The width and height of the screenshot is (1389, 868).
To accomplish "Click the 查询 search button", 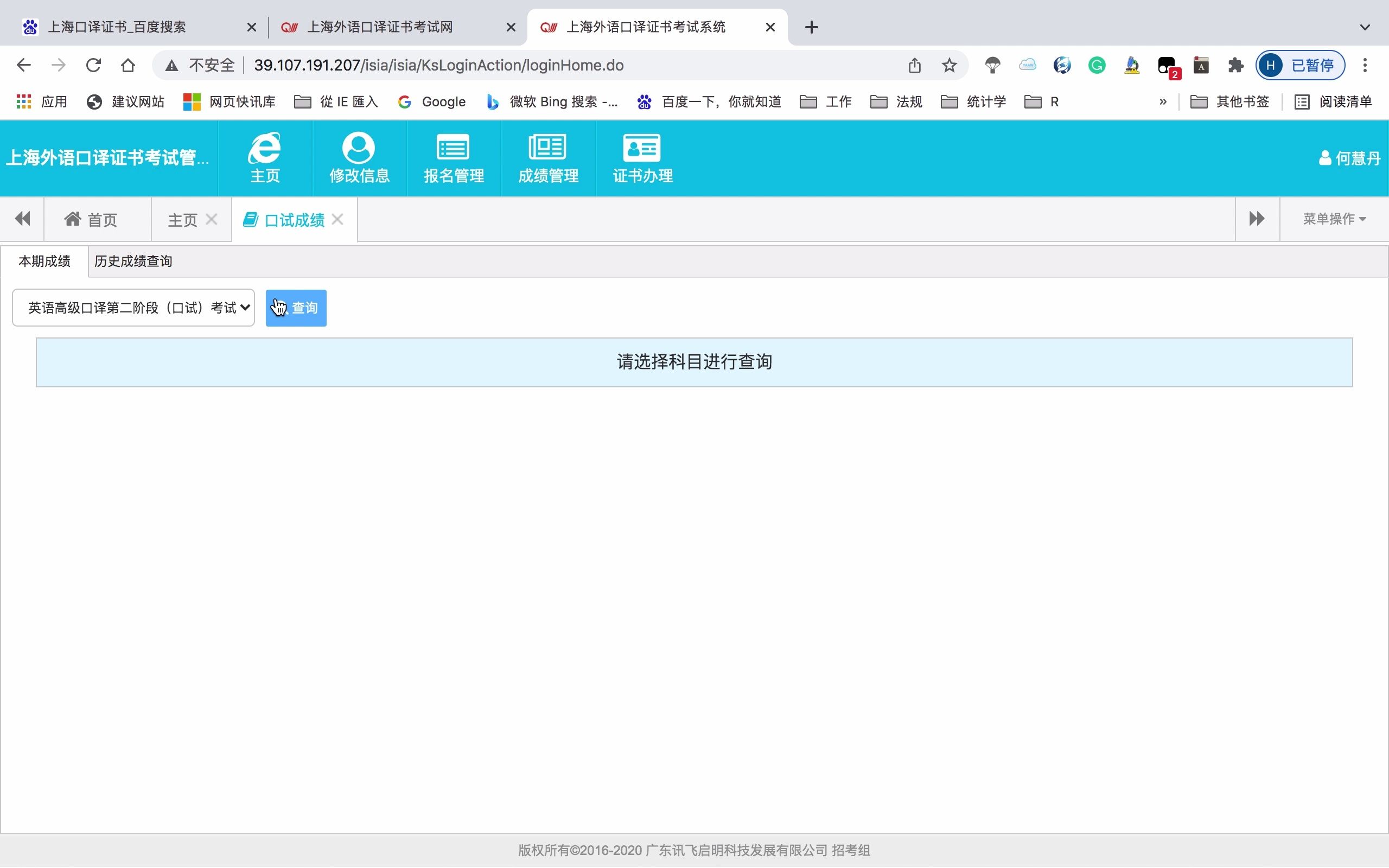I will (x=296, y=308).
